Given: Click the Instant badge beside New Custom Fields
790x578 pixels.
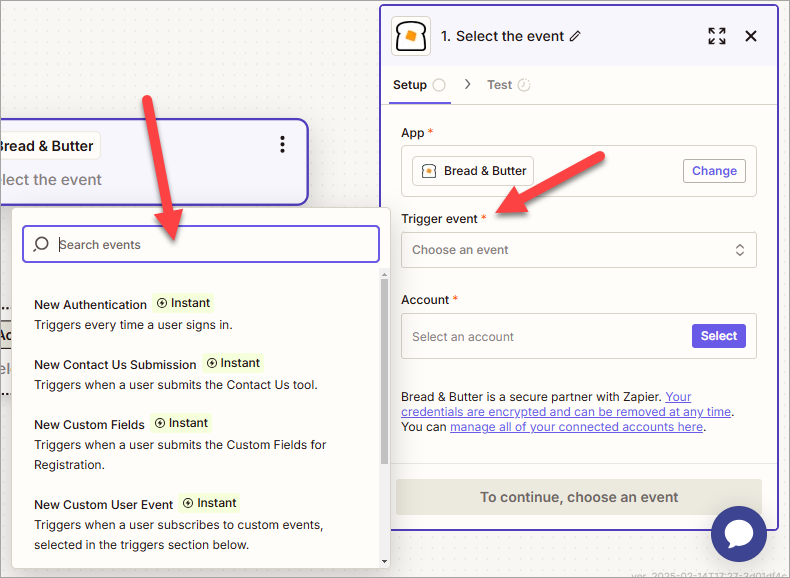Looking at the screenshot, I should [x=181, y=423].
